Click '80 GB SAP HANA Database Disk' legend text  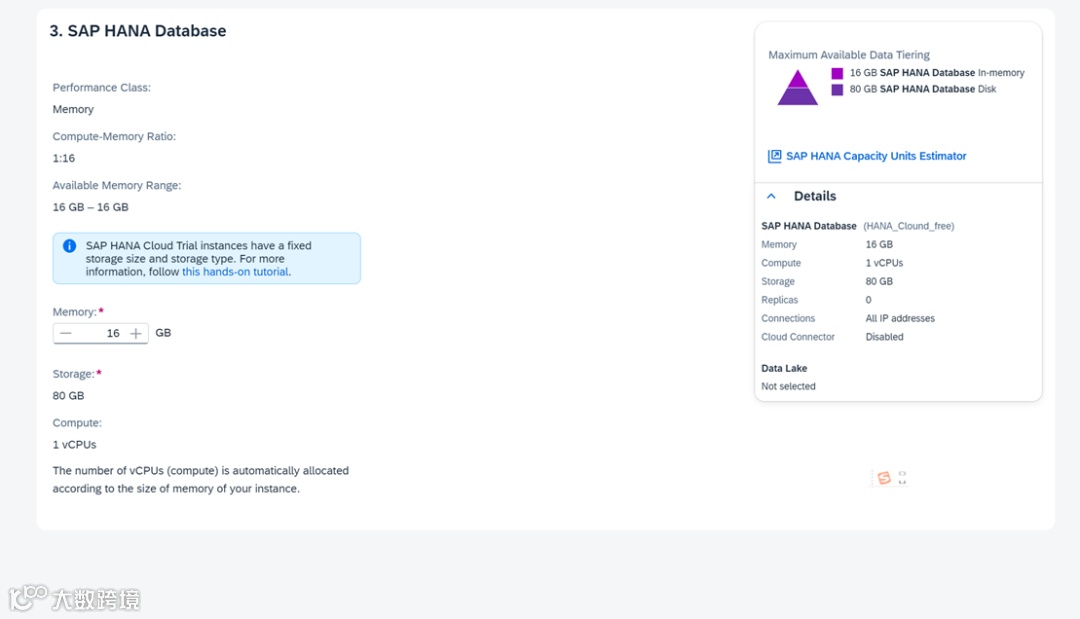(923, 90)
